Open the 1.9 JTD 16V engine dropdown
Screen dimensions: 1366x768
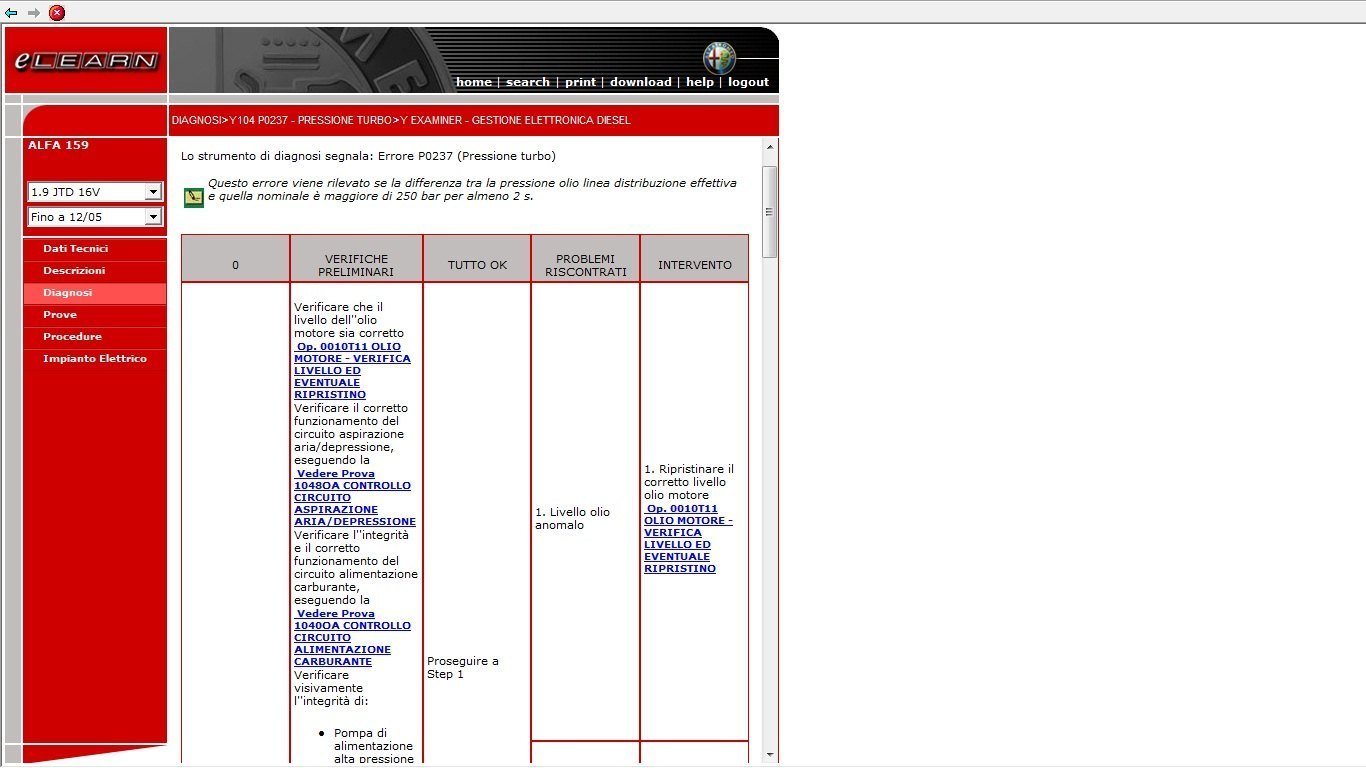pyautogui.click(x=95, y=192)
